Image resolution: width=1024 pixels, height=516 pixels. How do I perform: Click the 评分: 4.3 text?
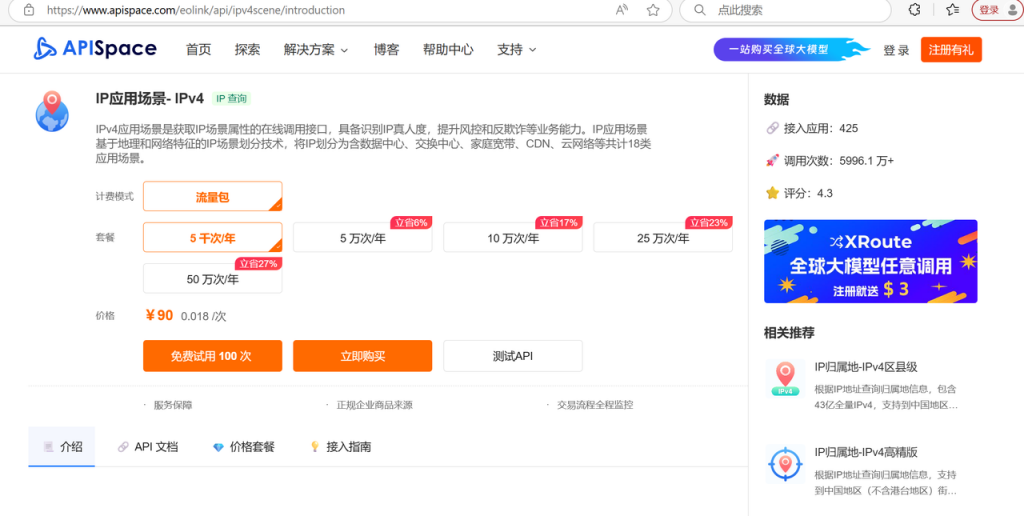point(808,193)
